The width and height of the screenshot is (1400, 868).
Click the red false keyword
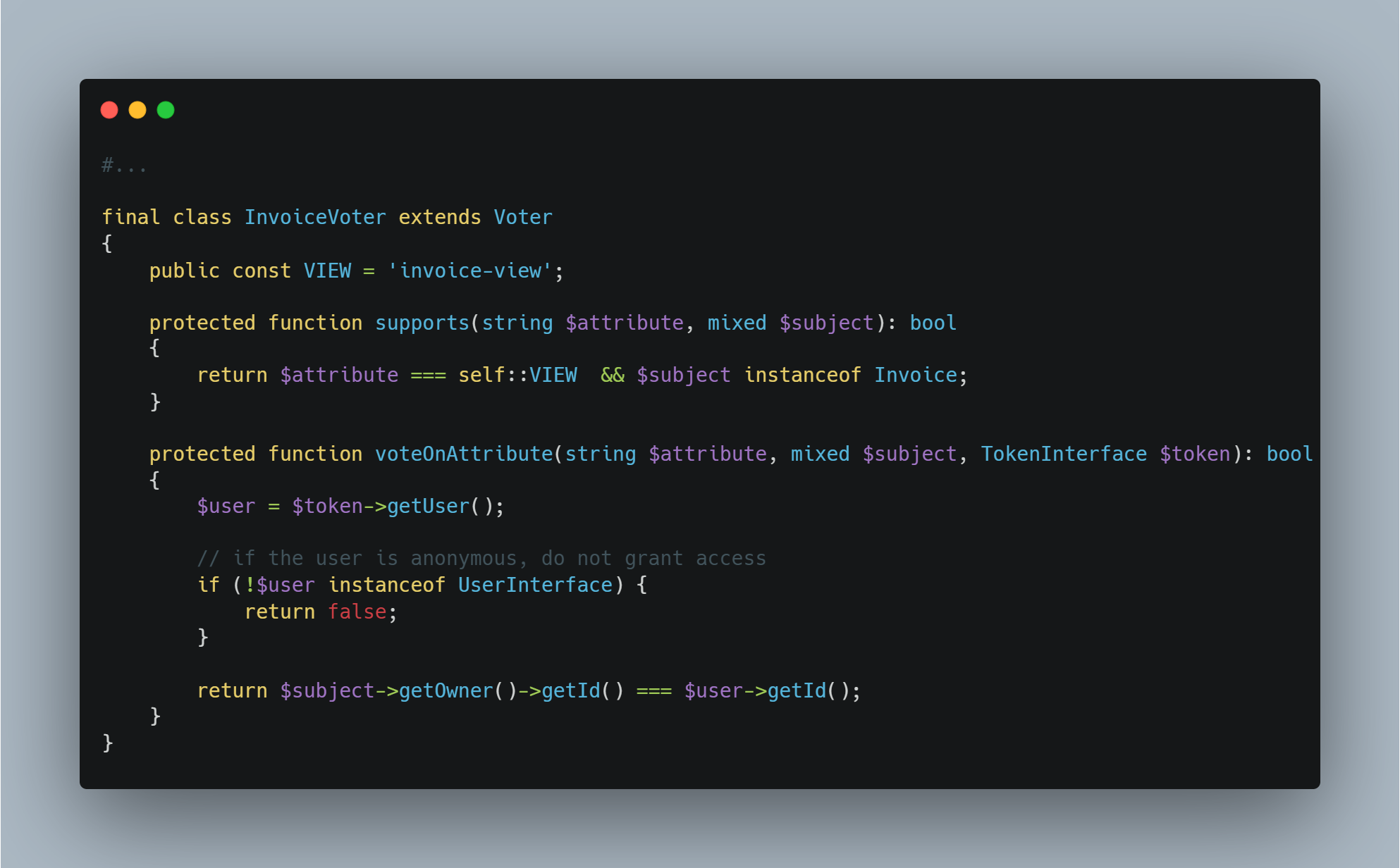(x=357, y=612)
